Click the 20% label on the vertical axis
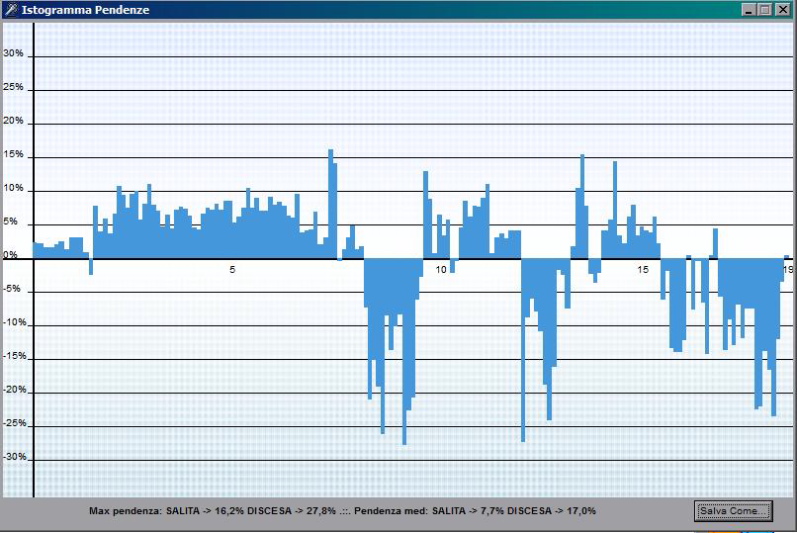This screenshot has width=797, height=533. [x=14, y=121]
